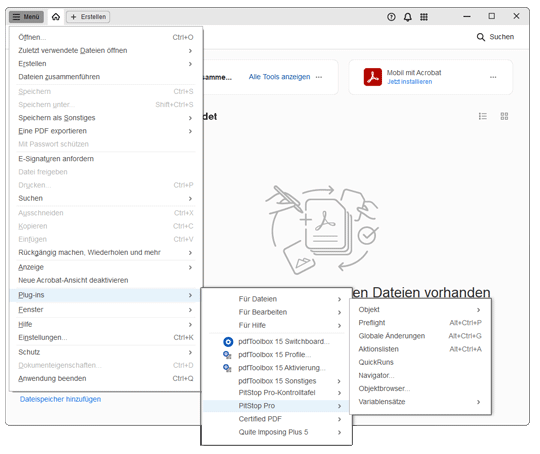Viewport: 540px width, 454px height.
Task: Expand the Schutz submenu
Action: coord(105,352)
